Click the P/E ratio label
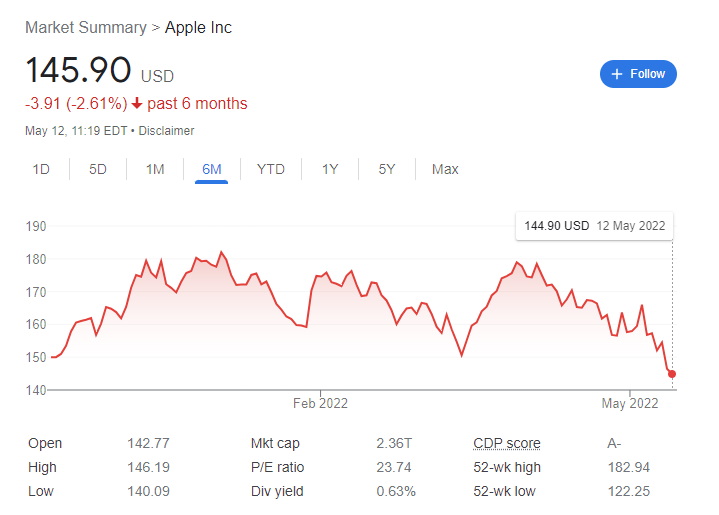Viewport: 719px width, 515px height. click(277, 467)
